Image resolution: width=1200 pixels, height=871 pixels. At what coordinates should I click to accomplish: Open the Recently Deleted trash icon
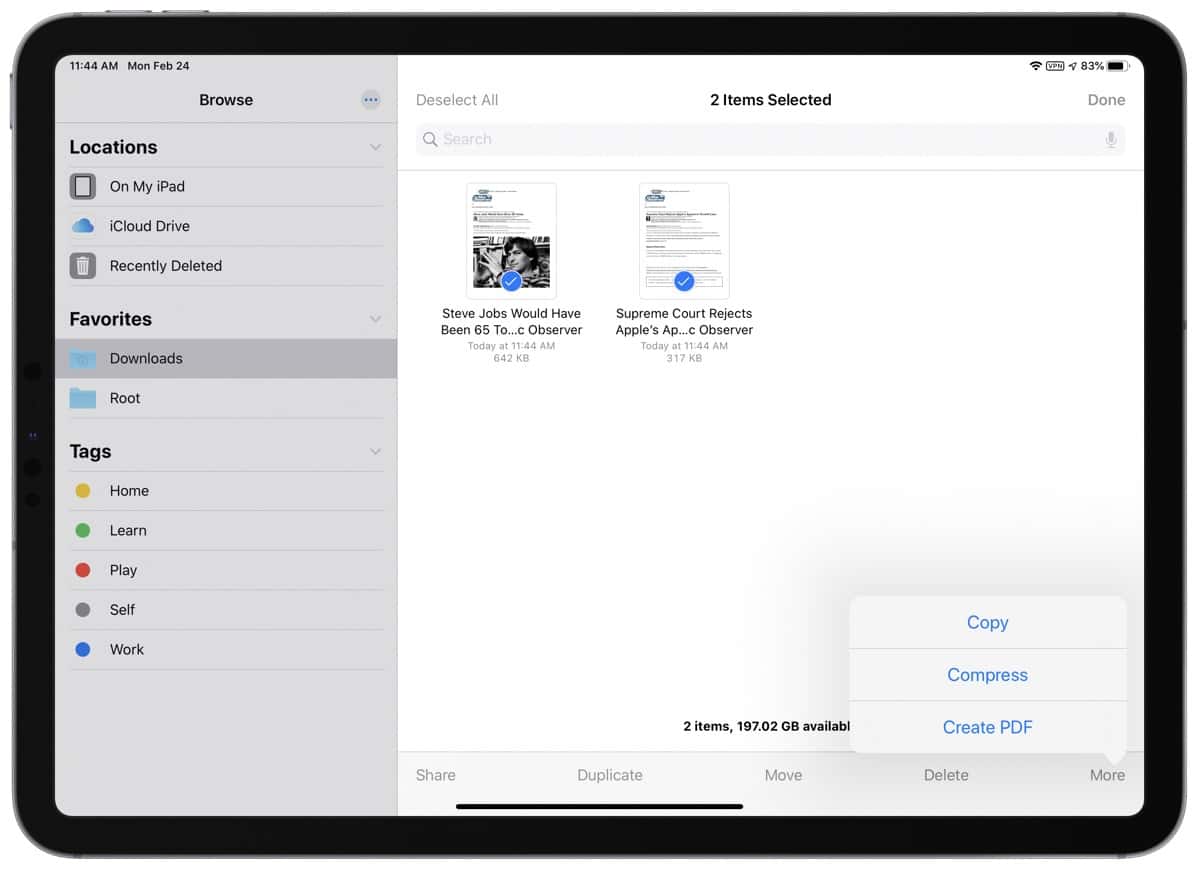click(82, 266)
